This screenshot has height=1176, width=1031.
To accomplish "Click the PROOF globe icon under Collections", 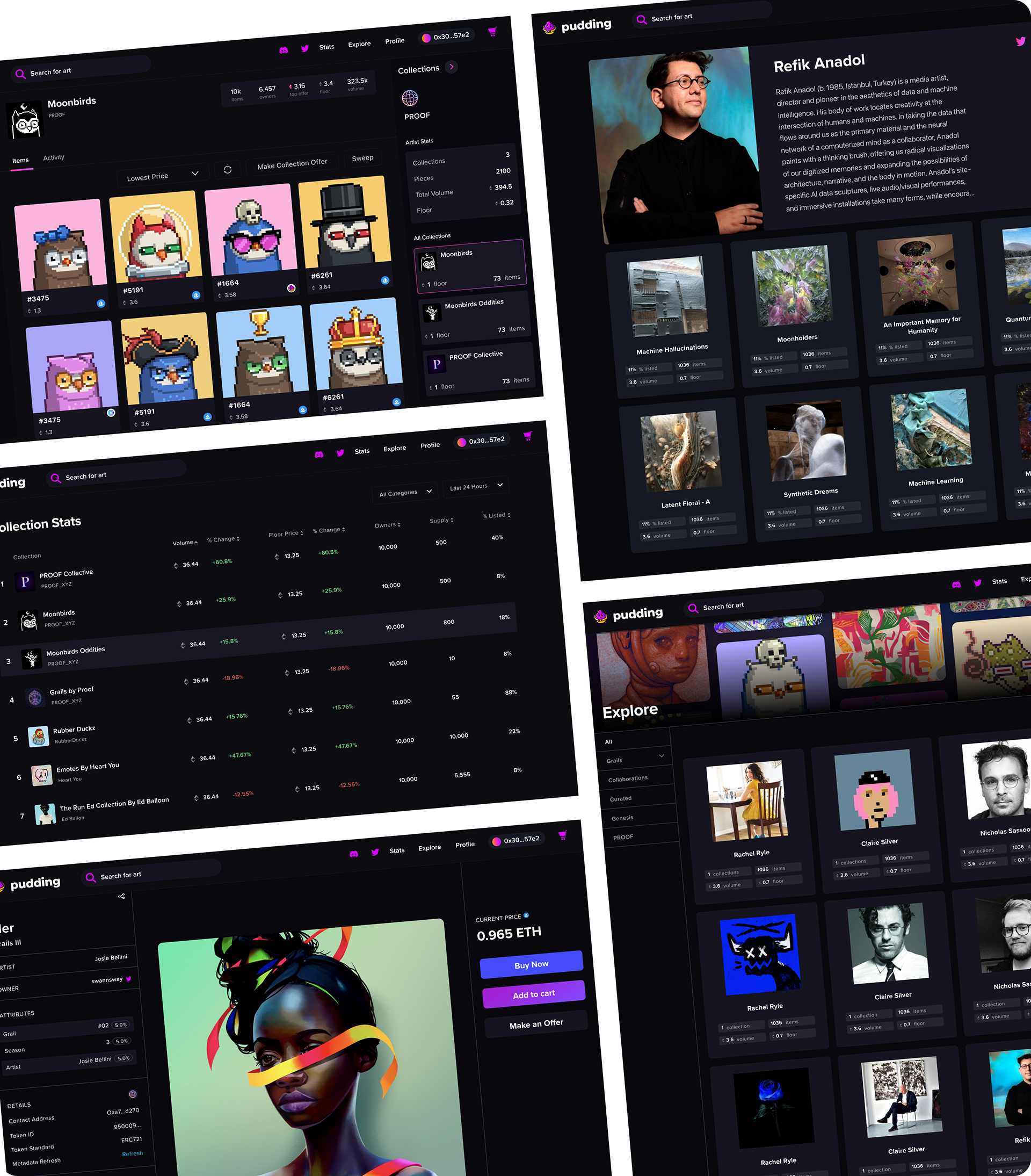I will 410,98.
